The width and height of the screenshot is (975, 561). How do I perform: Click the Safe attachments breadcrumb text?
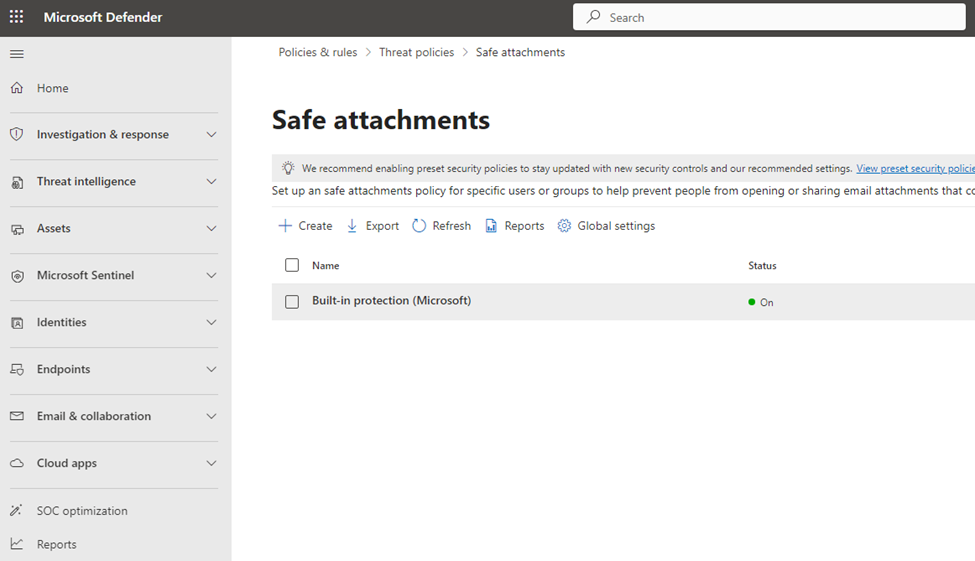[x=520, y=52]
